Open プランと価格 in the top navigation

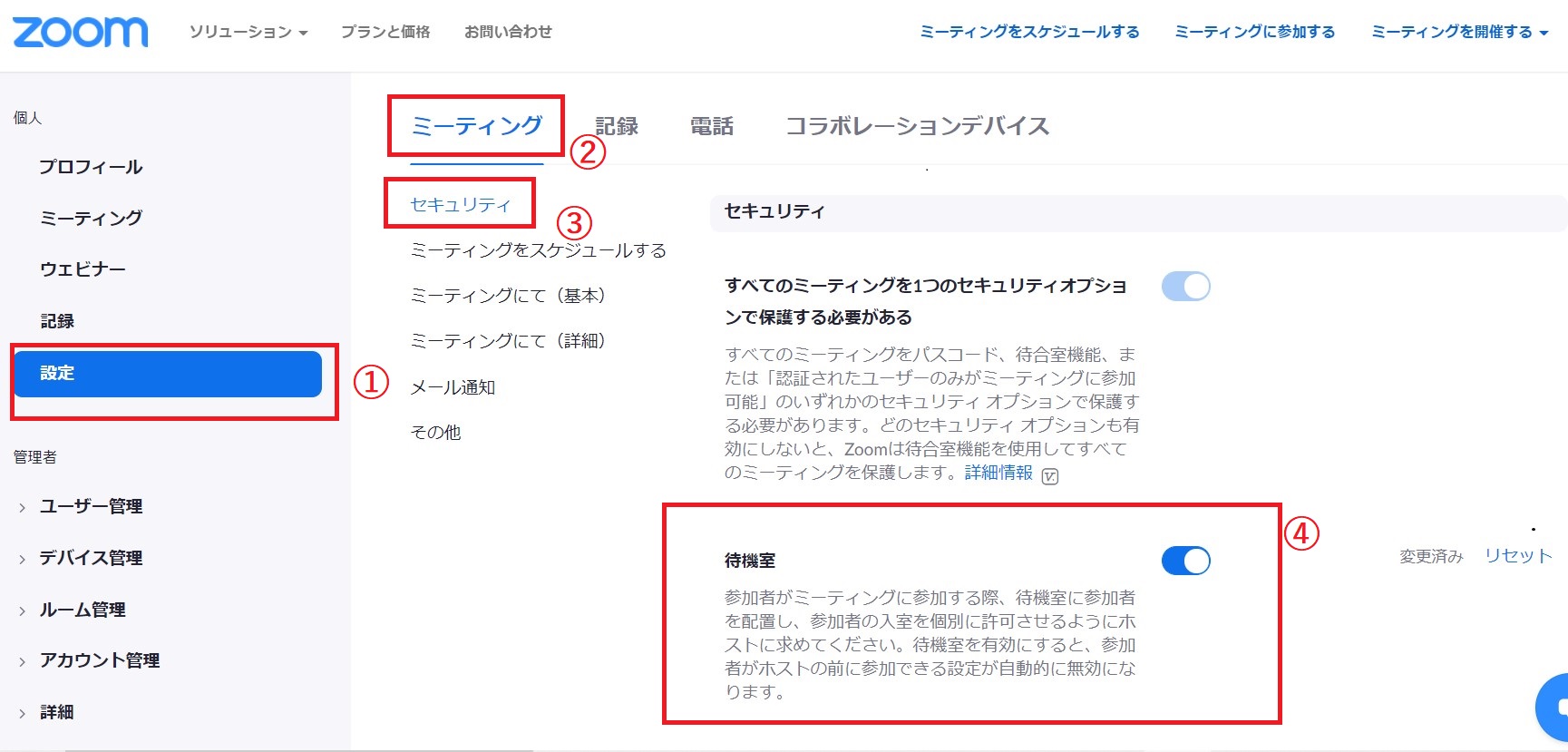[385, 32]
